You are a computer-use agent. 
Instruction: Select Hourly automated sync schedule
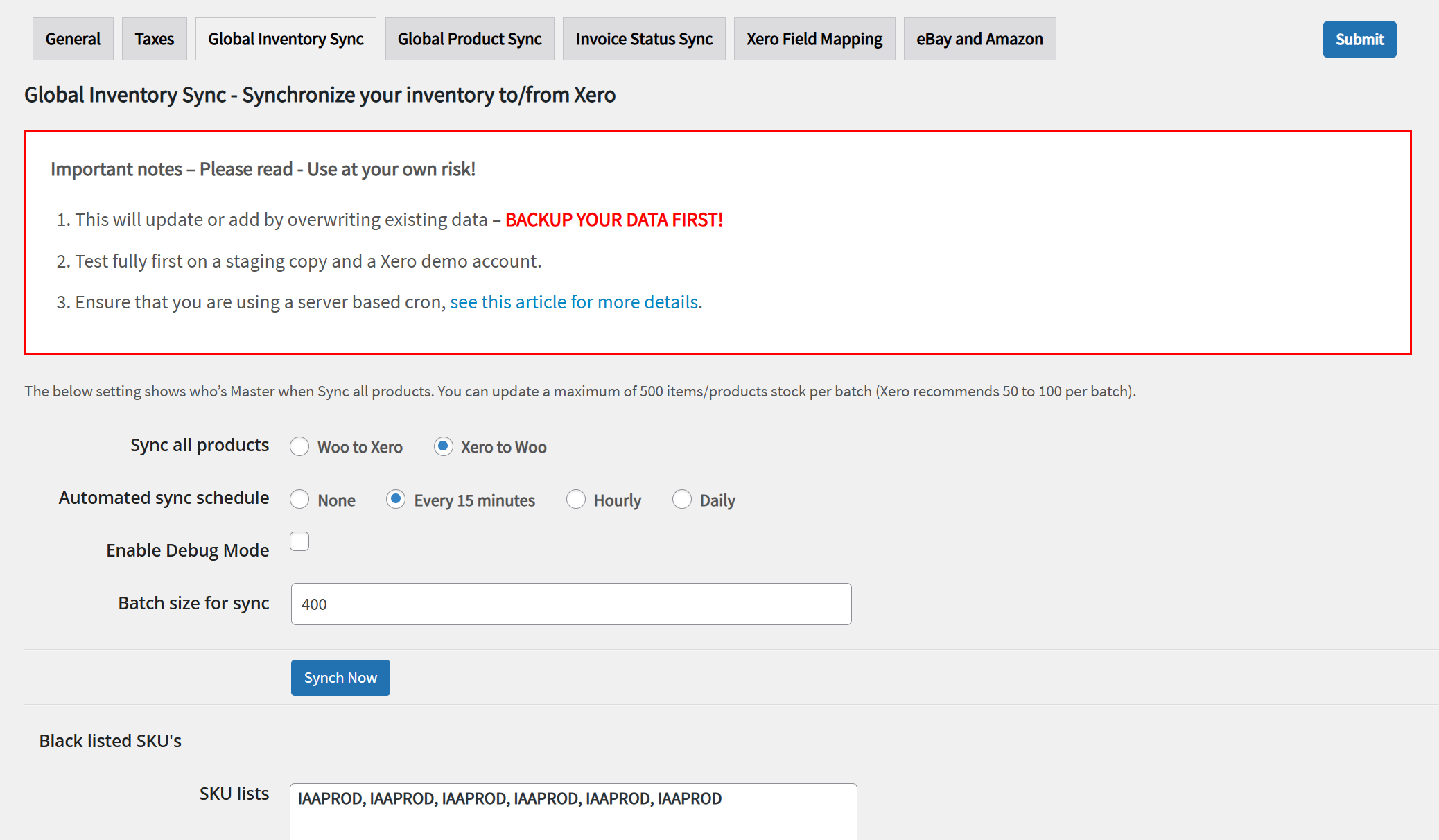(x=576, y=499)
